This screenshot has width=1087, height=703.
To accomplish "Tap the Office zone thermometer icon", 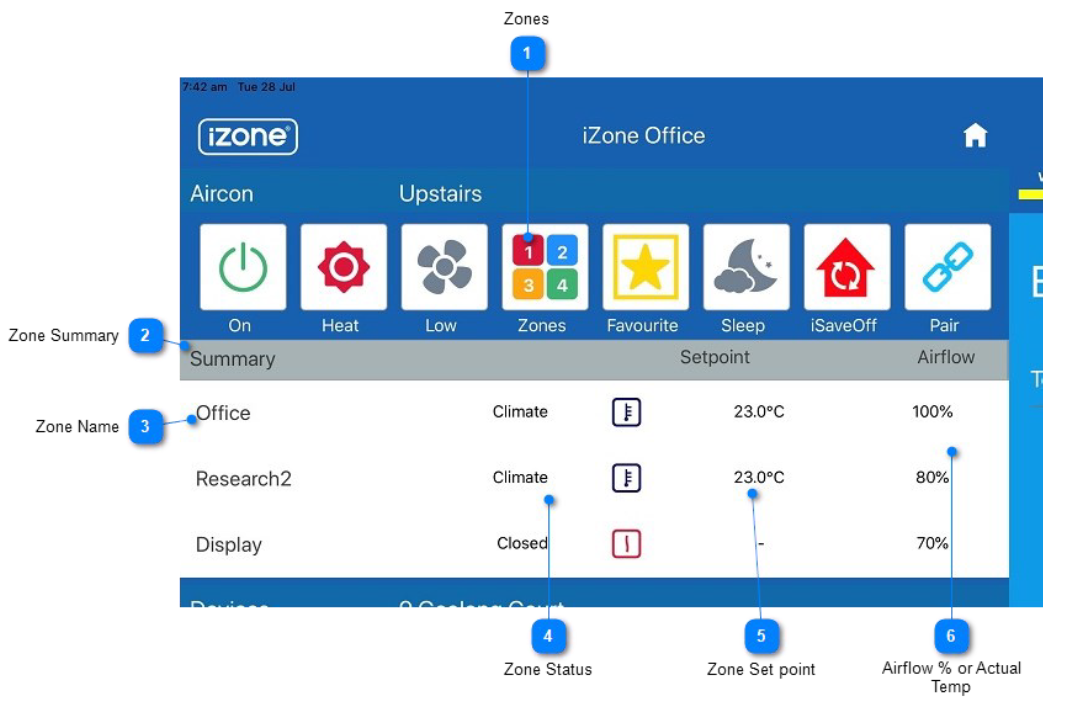I will coord(626,412).
